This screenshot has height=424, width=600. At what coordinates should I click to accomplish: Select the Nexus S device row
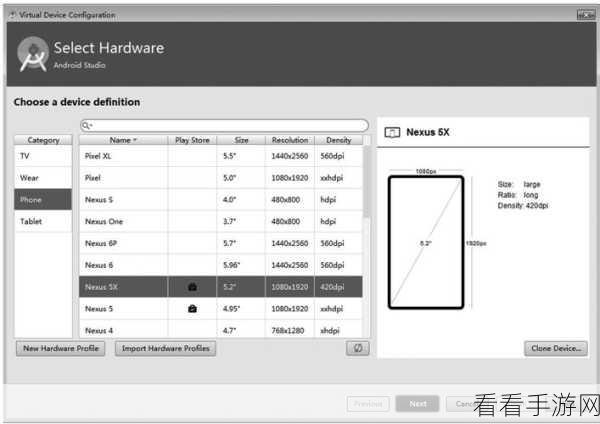coord(221,199)
